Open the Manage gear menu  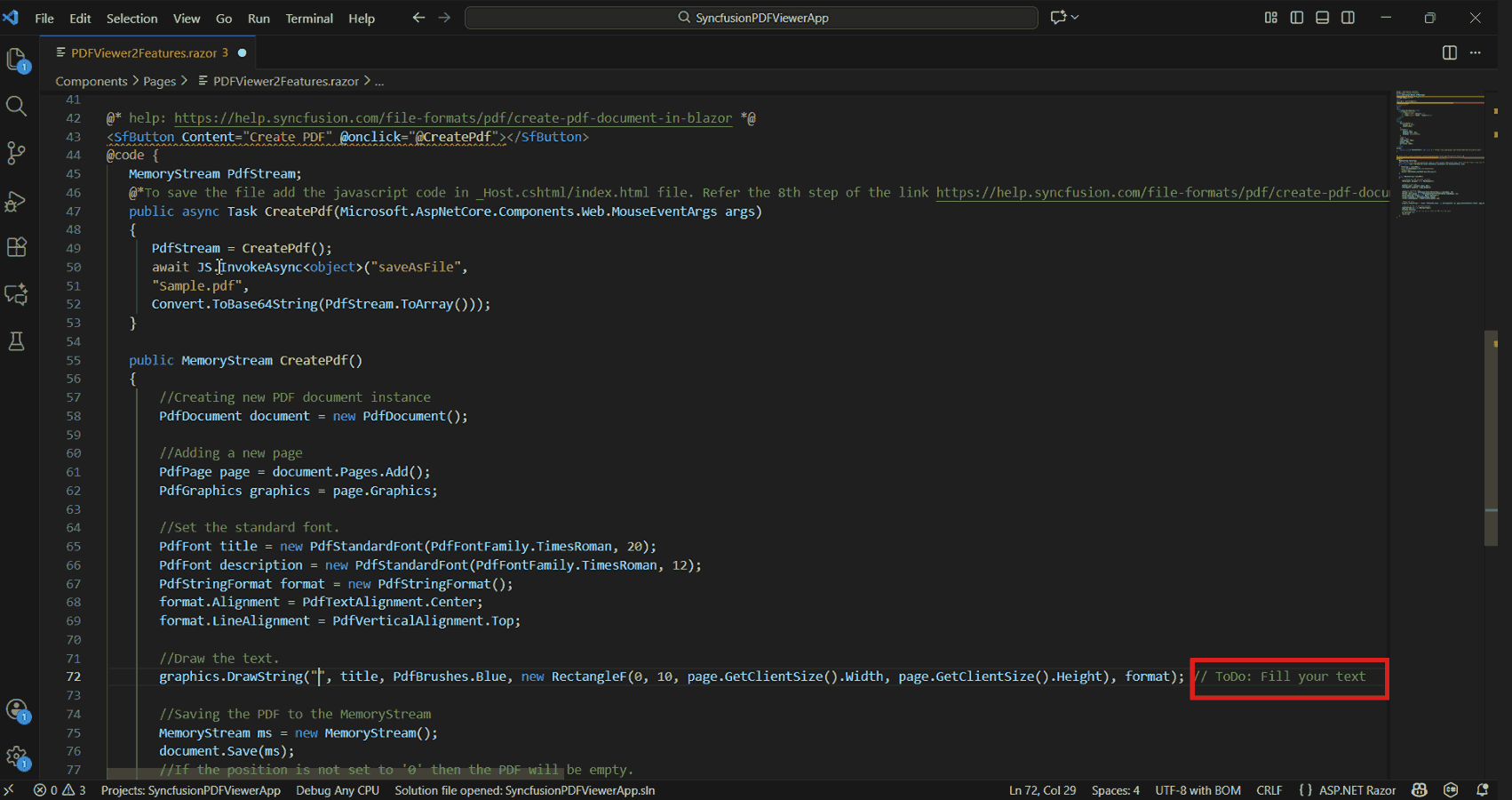[x=17, y=757]
